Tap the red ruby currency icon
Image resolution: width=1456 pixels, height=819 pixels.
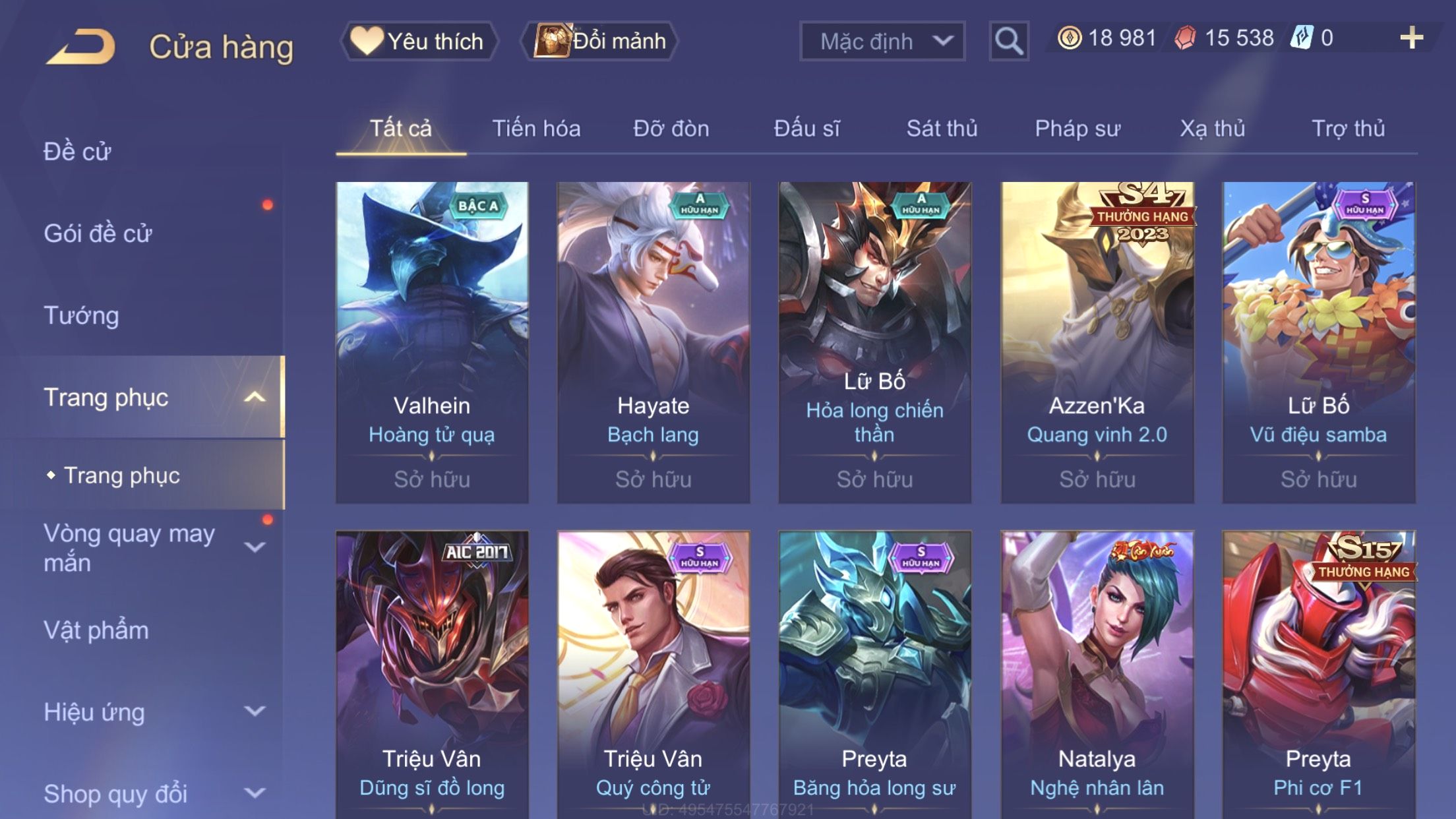tap(1185, 38)
